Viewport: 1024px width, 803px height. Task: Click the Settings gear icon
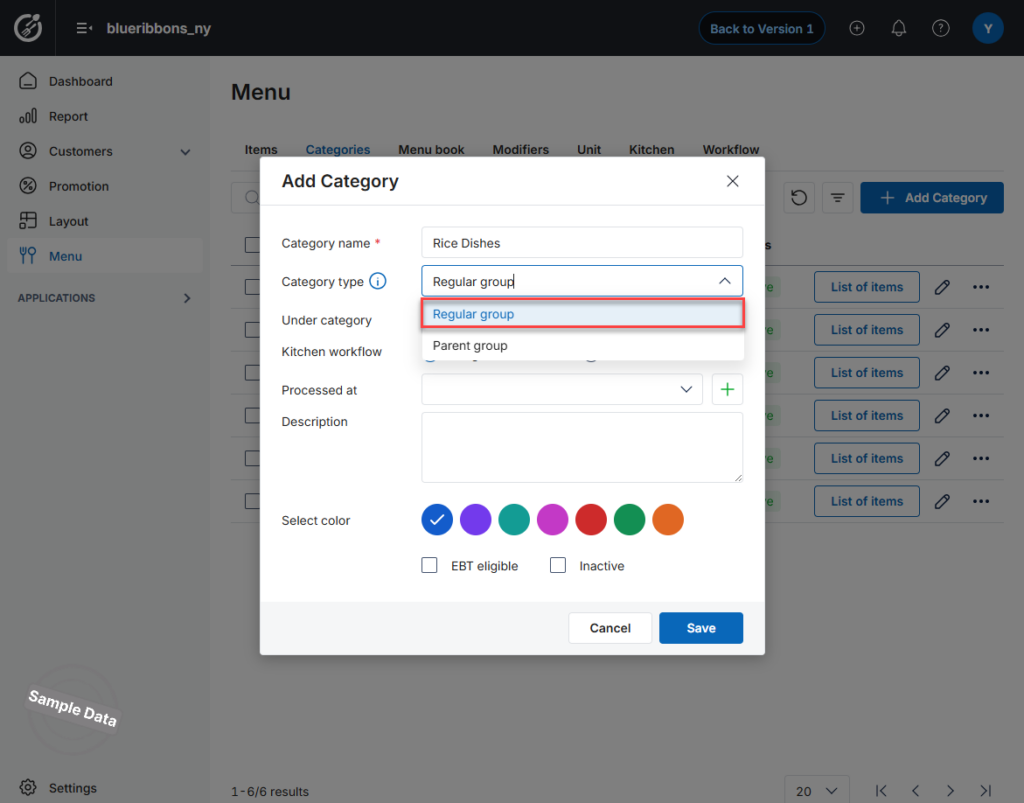(28, 787)
